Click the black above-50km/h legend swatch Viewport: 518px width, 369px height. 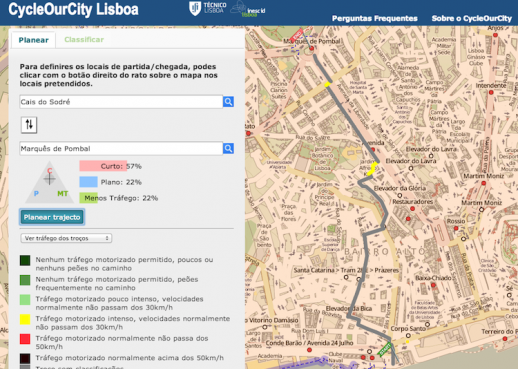click(25, 359)
